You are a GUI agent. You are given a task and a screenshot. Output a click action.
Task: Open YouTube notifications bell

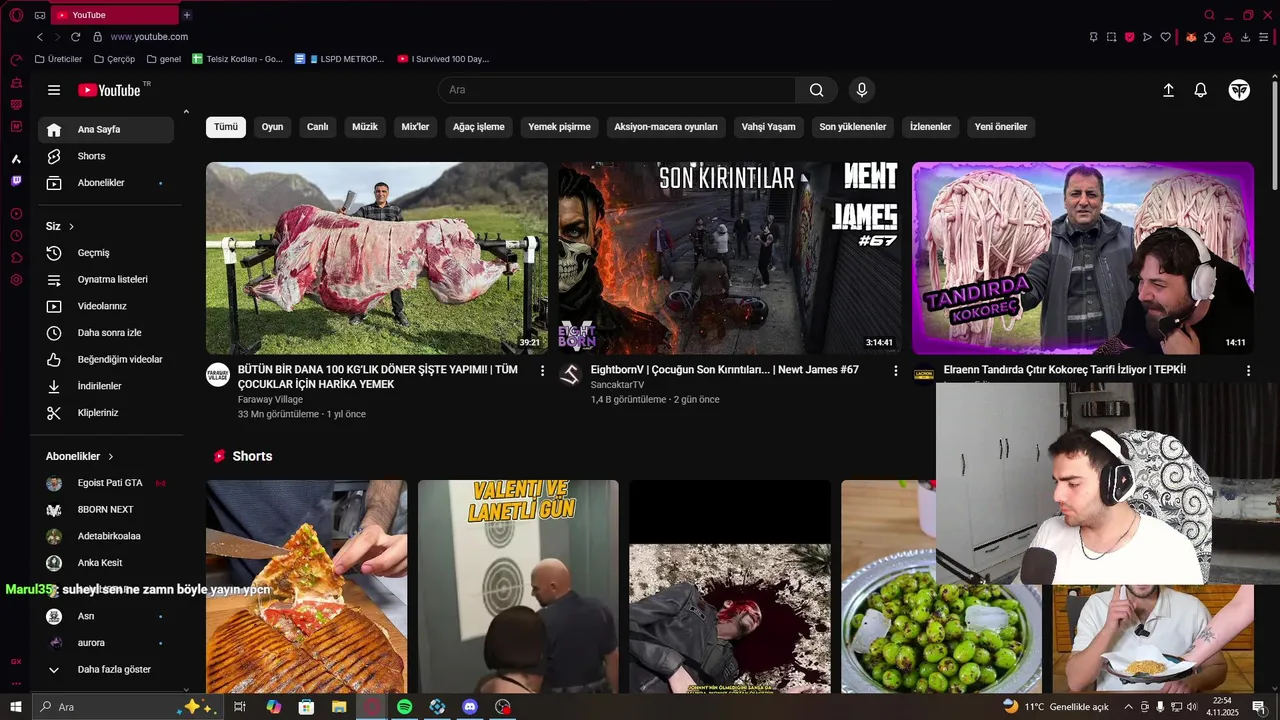point(1201,90)
